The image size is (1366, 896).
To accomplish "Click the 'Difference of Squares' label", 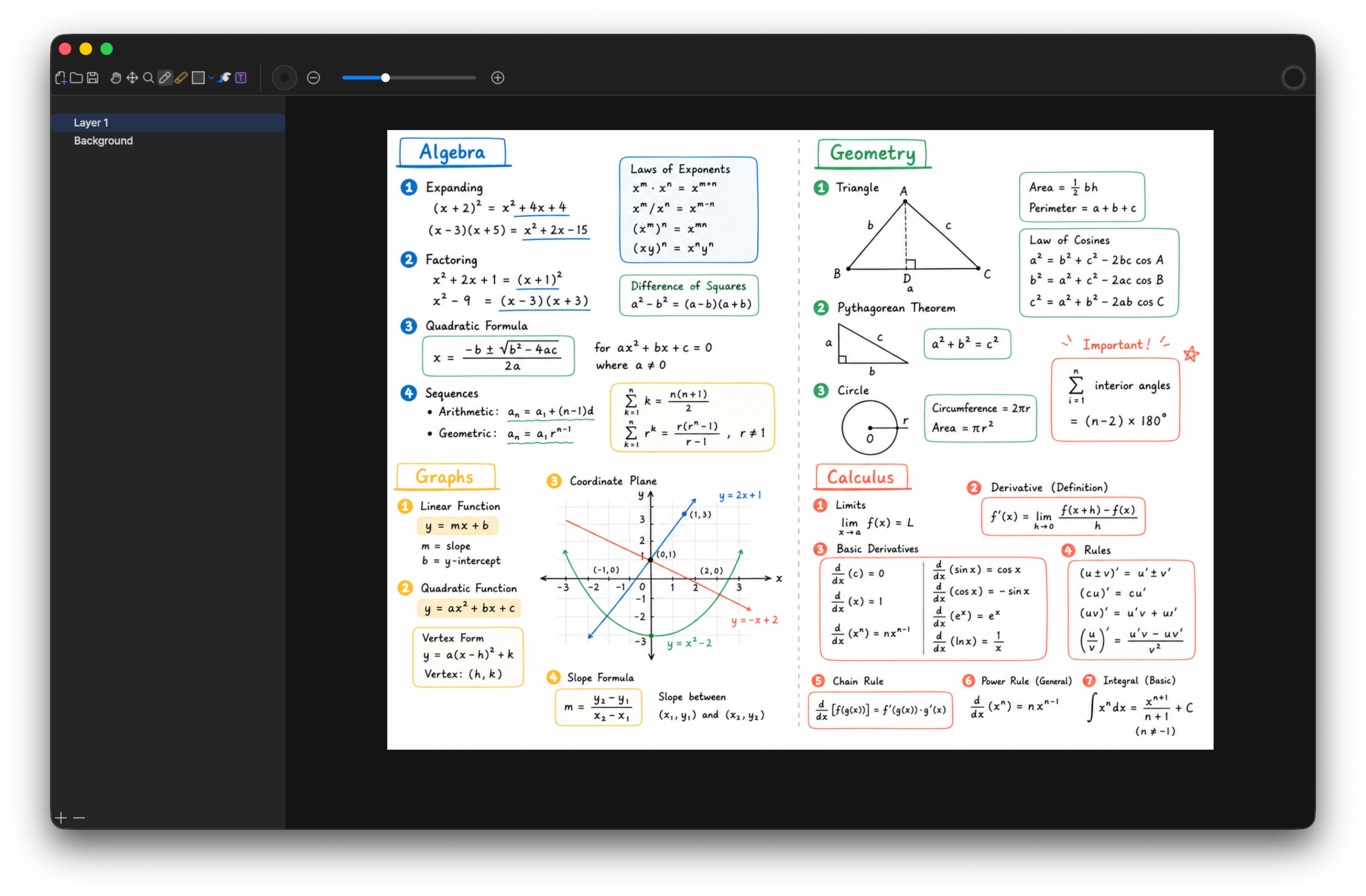I will [688, 286].
